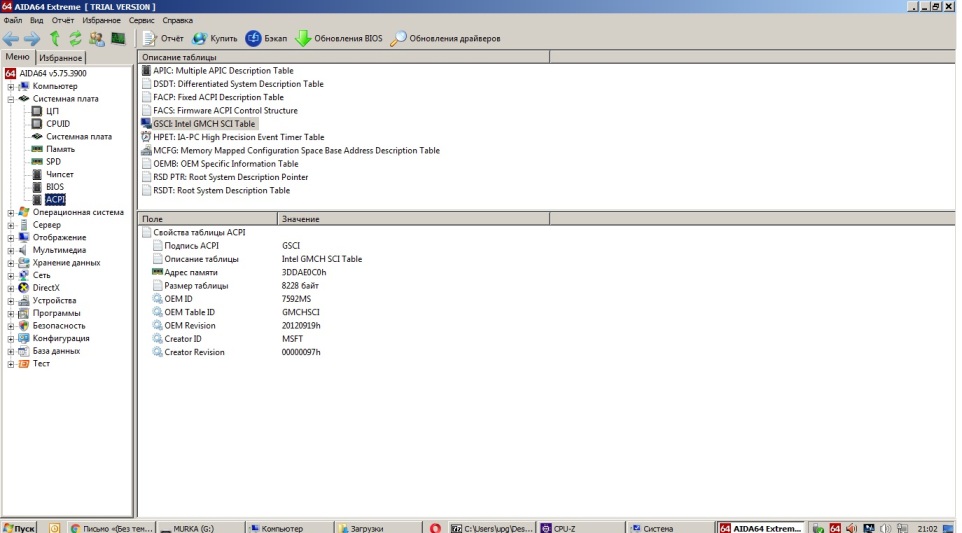
Task: Select RSDT: Root System Description Table
Action: click(221, 191)
